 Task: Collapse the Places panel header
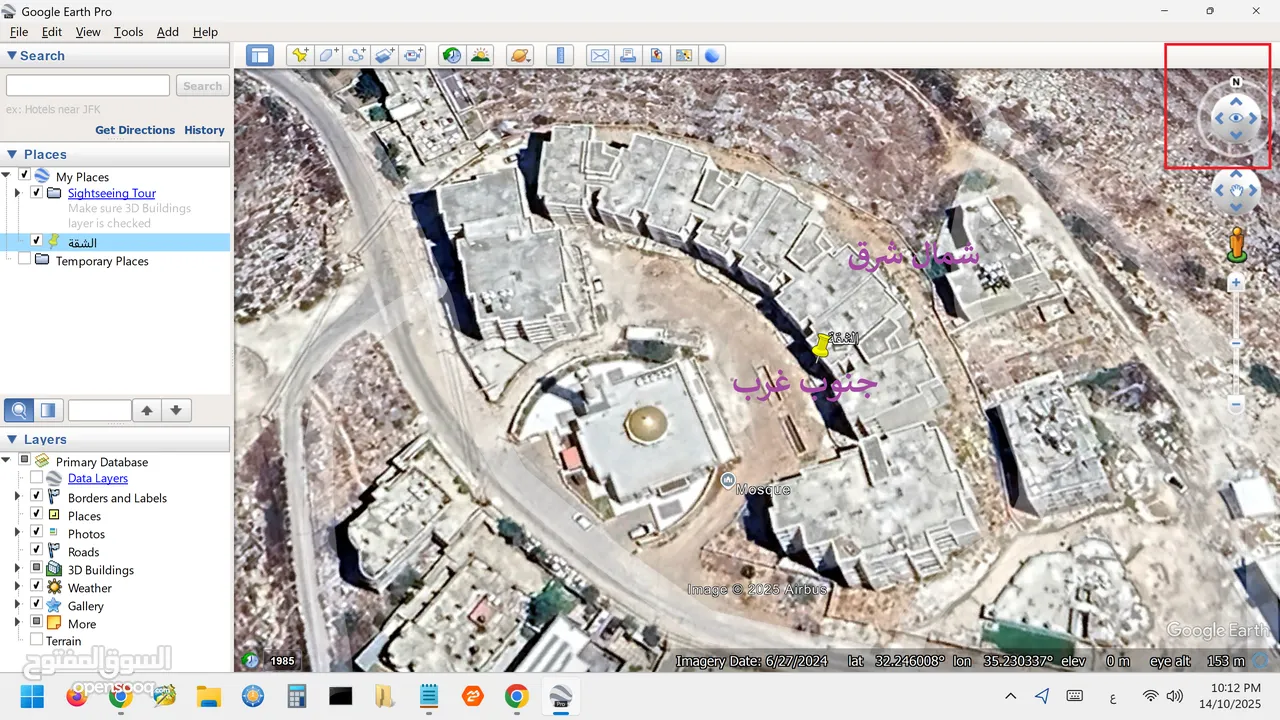(12, 154)
